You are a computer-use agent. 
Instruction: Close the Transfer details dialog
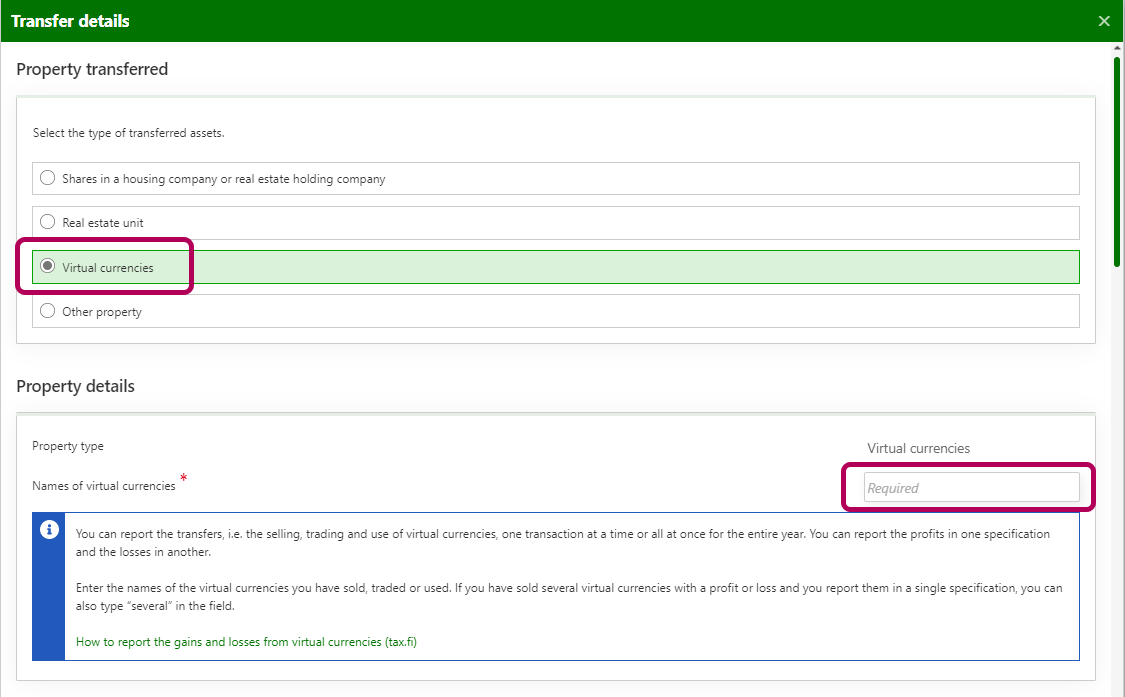tap(1104, 21)
